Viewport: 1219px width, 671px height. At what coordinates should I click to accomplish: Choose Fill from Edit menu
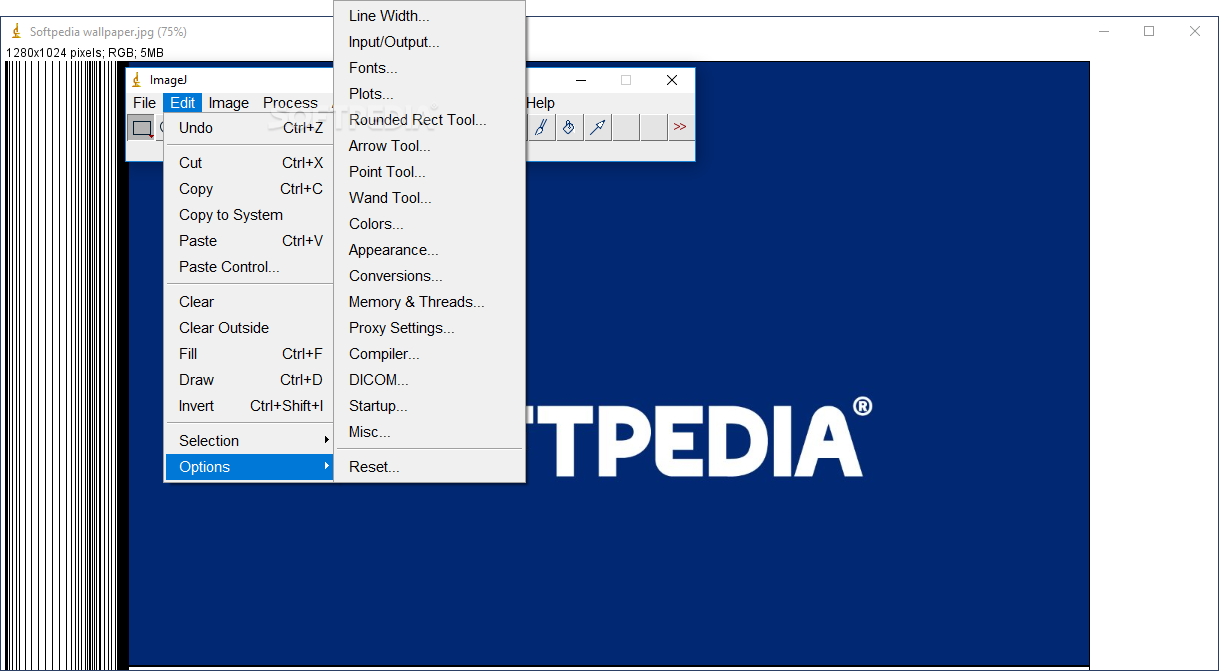coord(249,354)
